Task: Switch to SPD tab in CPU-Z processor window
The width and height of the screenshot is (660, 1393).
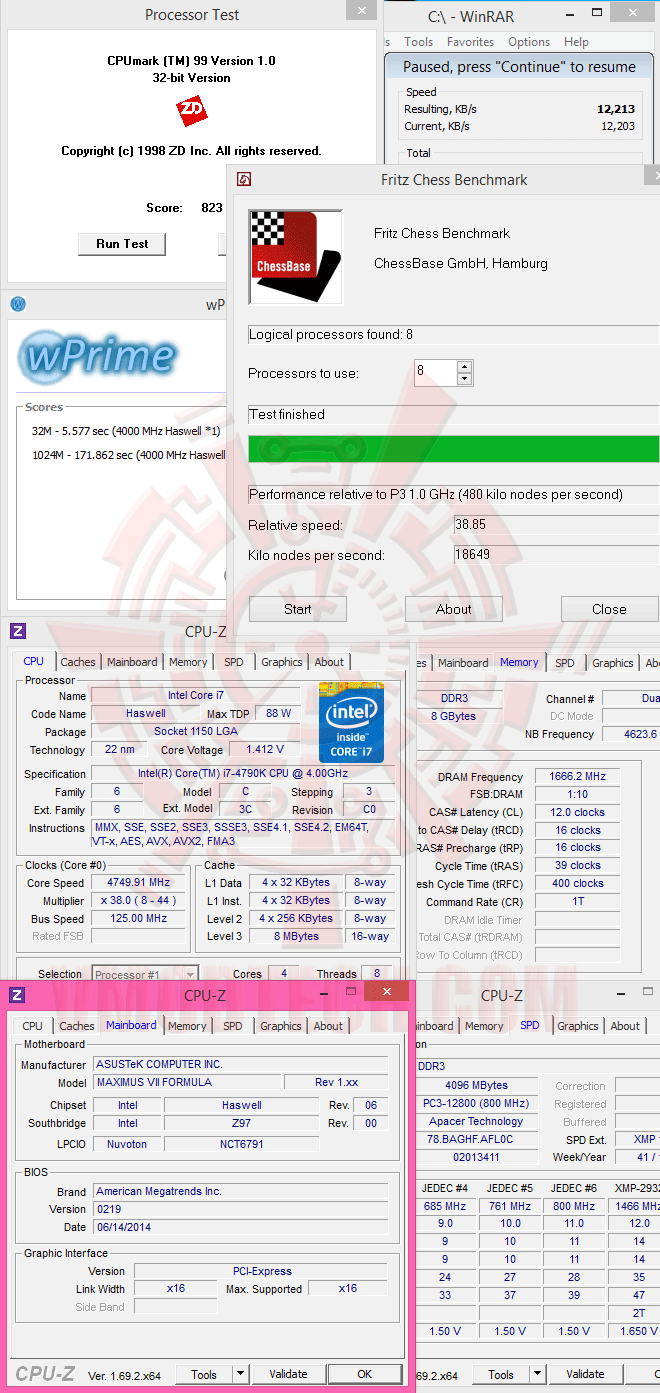Action: [x=233, y=662]
